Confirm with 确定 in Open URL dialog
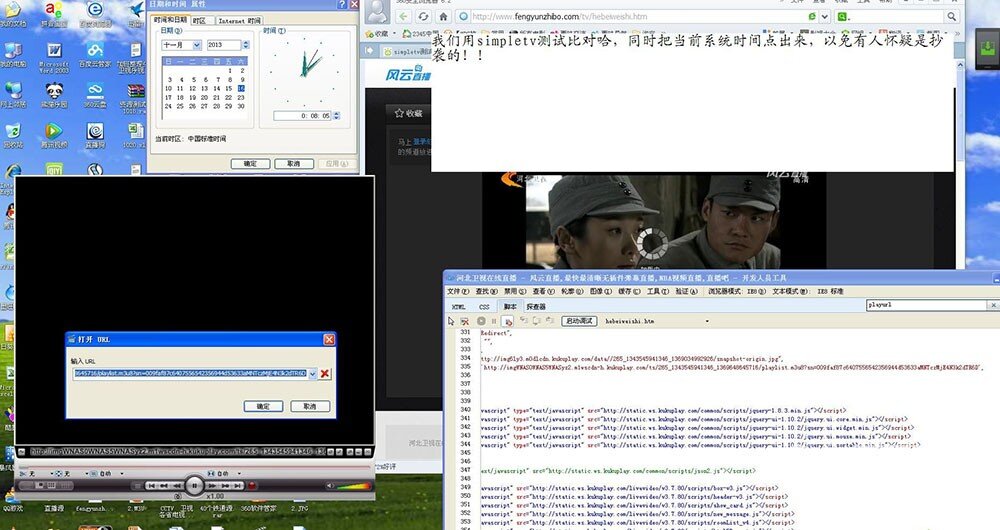Viewport: 1000px width, 530px height. coord(263,406)
